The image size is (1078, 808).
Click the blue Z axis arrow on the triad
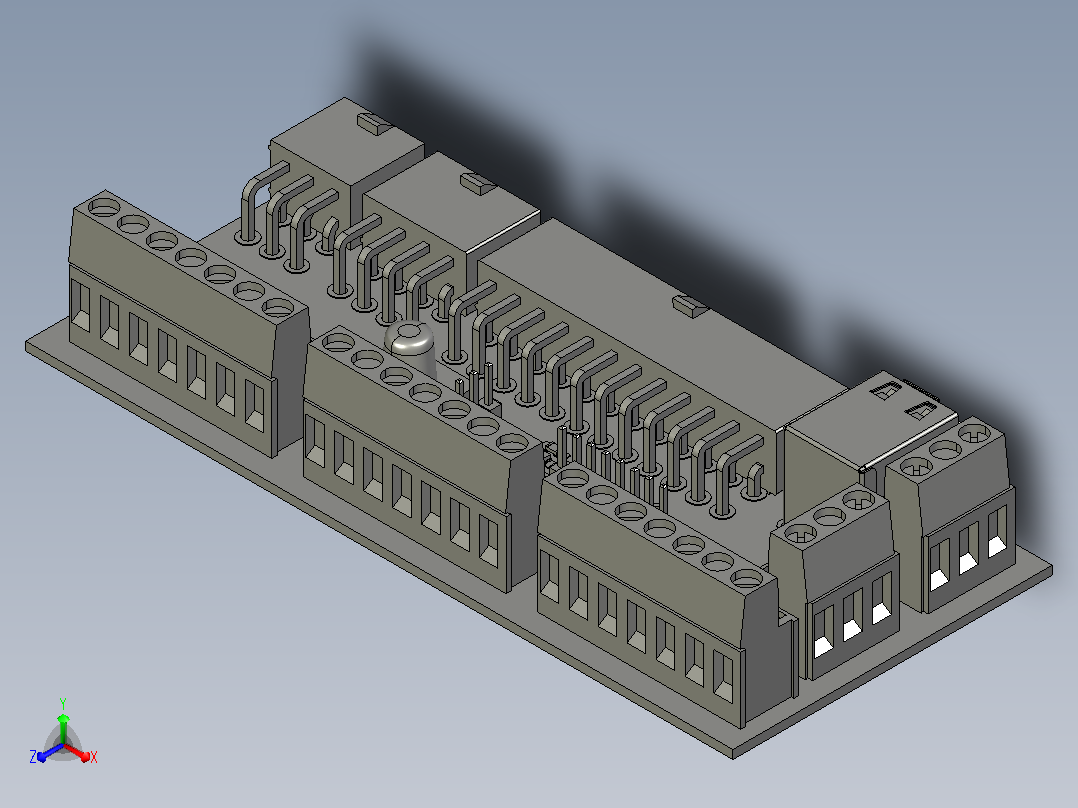[x=50, y=752]
